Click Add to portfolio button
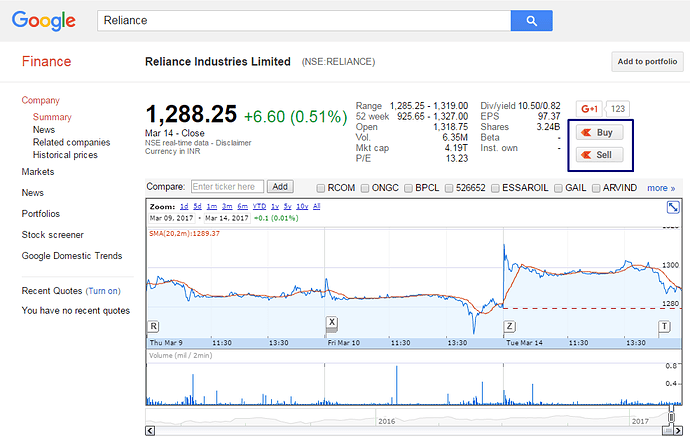 [x=647, y=62]
